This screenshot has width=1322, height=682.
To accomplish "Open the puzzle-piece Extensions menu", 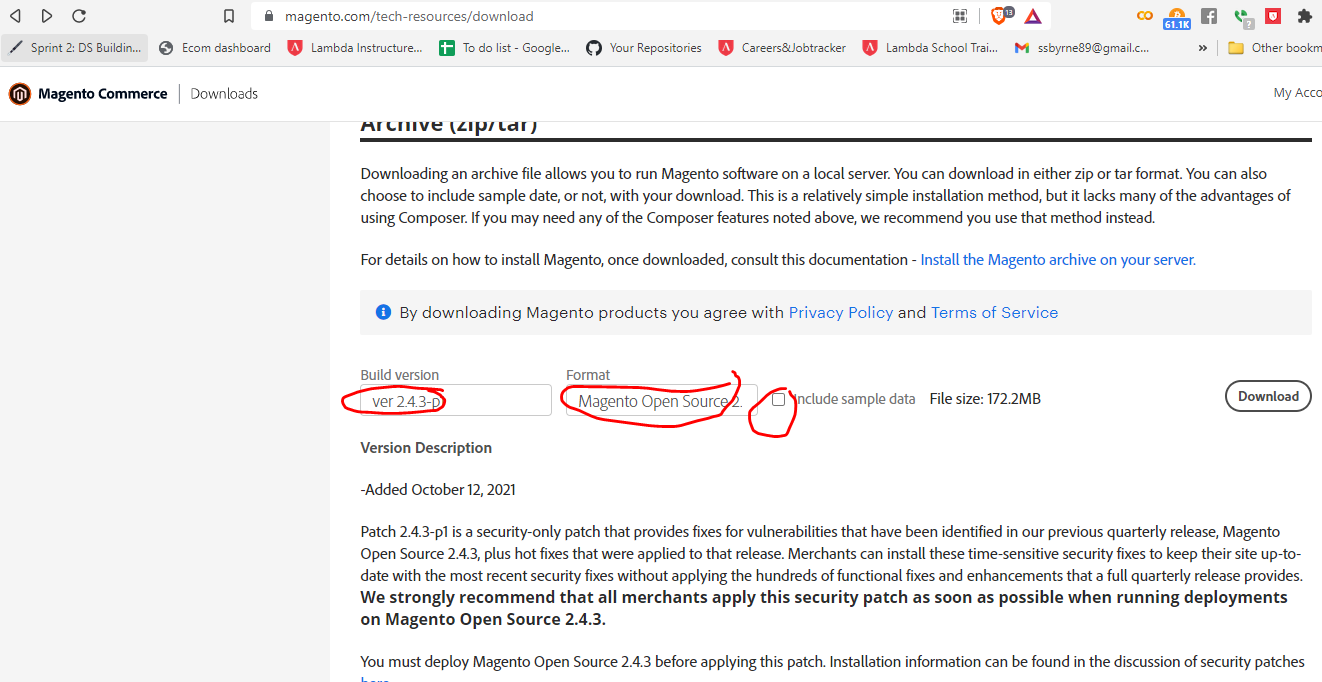I will 1304,16.
